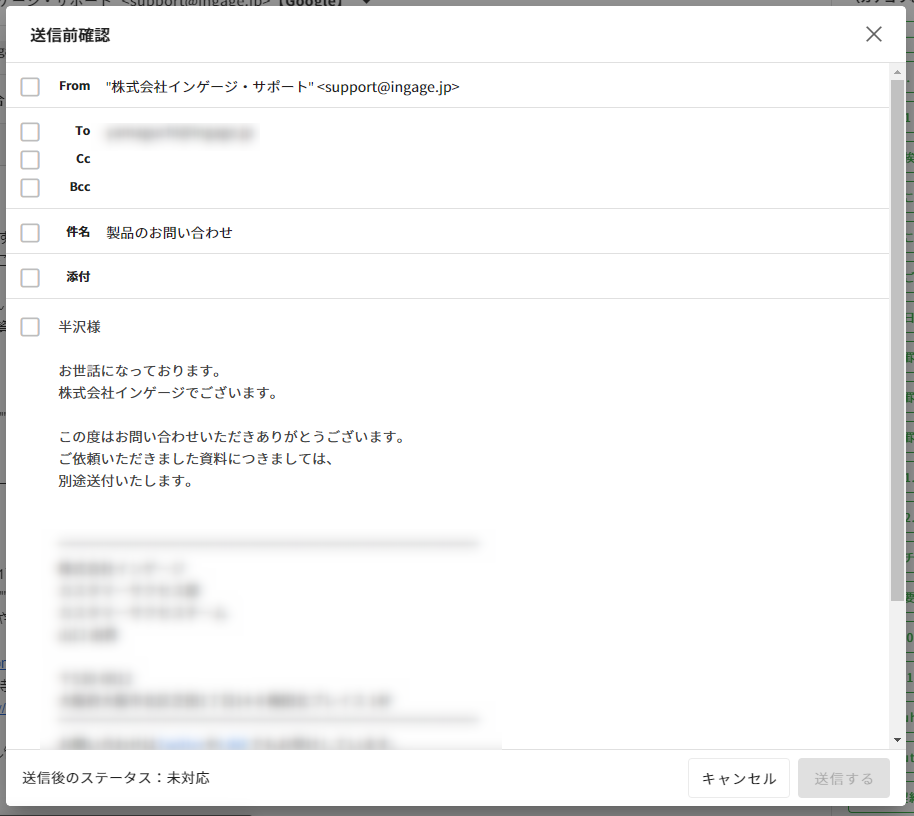Screen dimensions: 914x816
Task: Check the message body checkbox beside 半沢様
Action: click(x=30, y=327)
